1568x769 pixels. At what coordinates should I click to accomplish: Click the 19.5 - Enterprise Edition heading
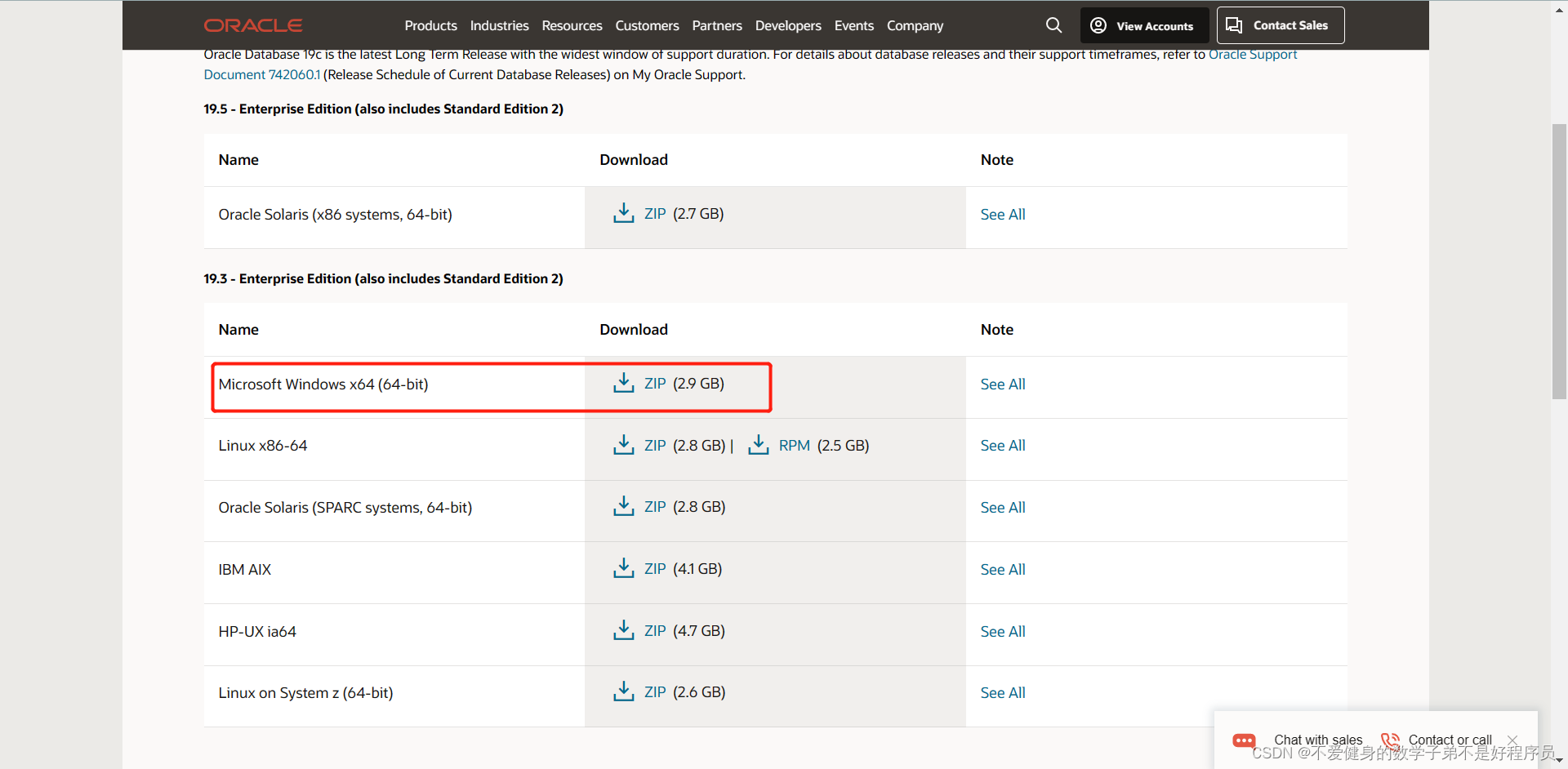pos(383,109)
